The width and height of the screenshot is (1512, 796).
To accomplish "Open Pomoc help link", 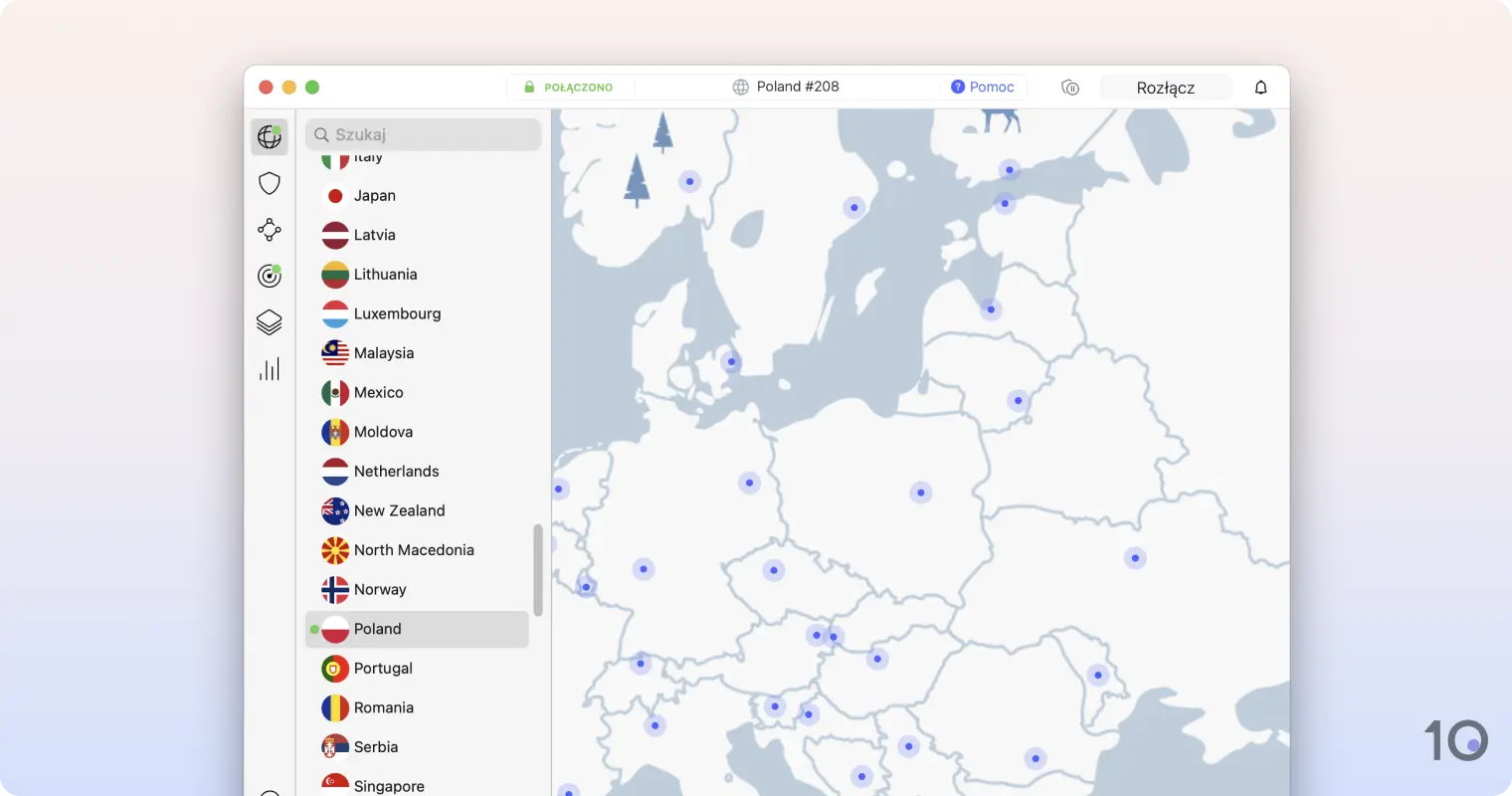I will [x=983, y=87].
